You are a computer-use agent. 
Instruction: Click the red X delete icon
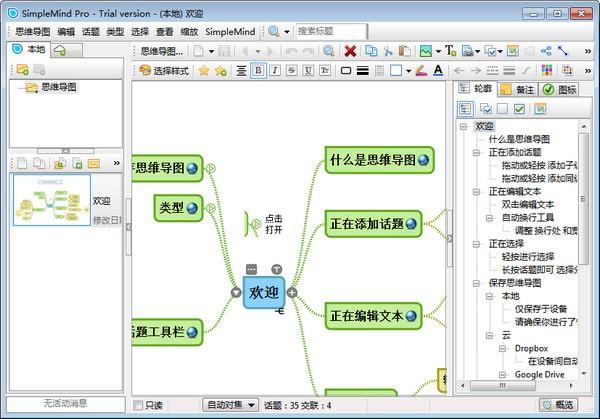350,51
